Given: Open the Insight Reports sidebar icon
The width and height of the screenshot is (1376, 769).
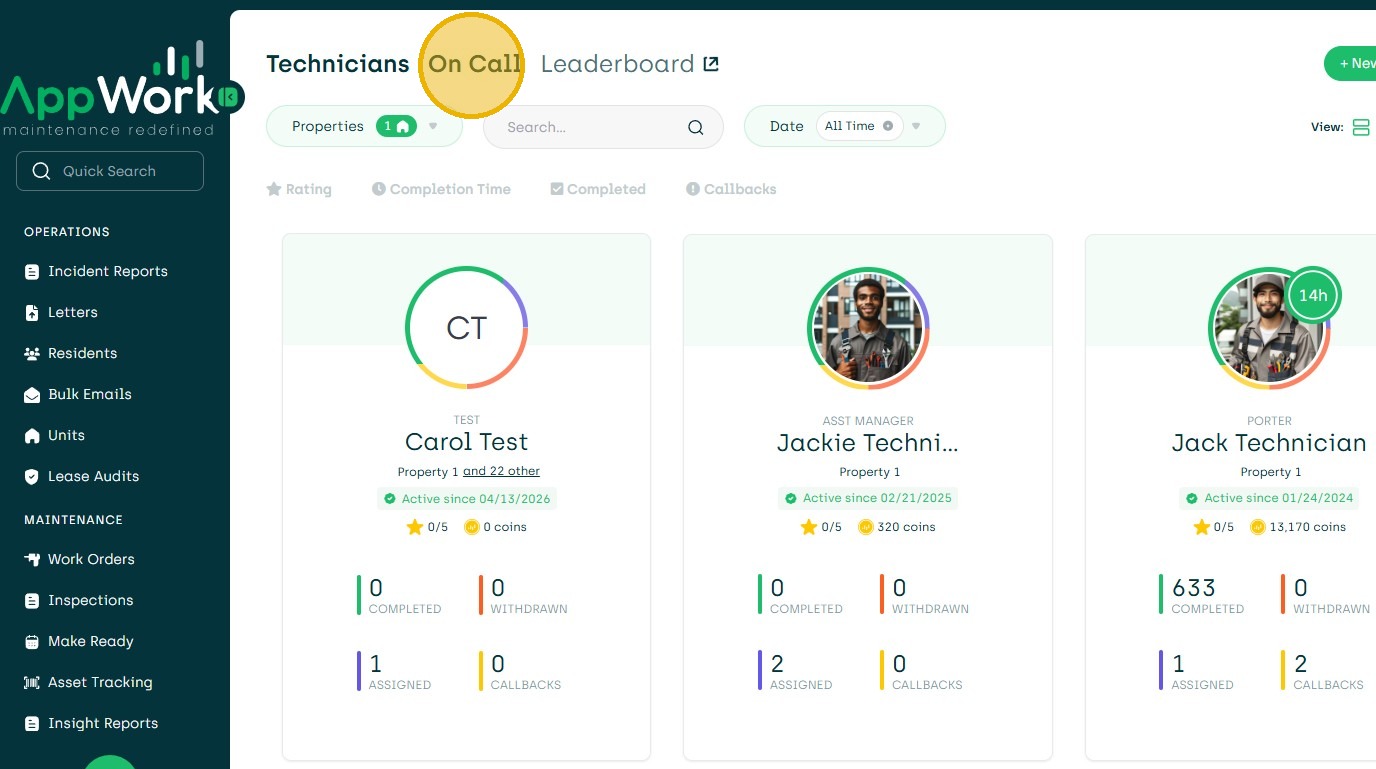Looking at the screenshot, I should 32,724.
